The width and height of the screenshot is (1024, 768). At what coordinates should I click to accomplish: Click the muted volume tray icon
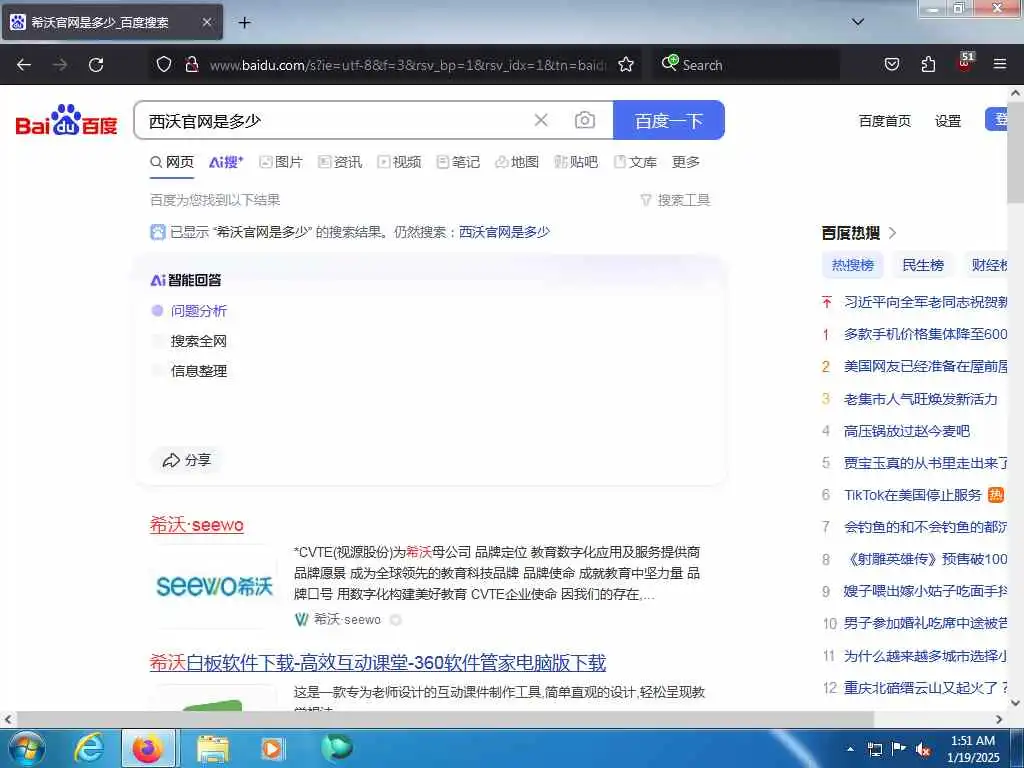923,750
